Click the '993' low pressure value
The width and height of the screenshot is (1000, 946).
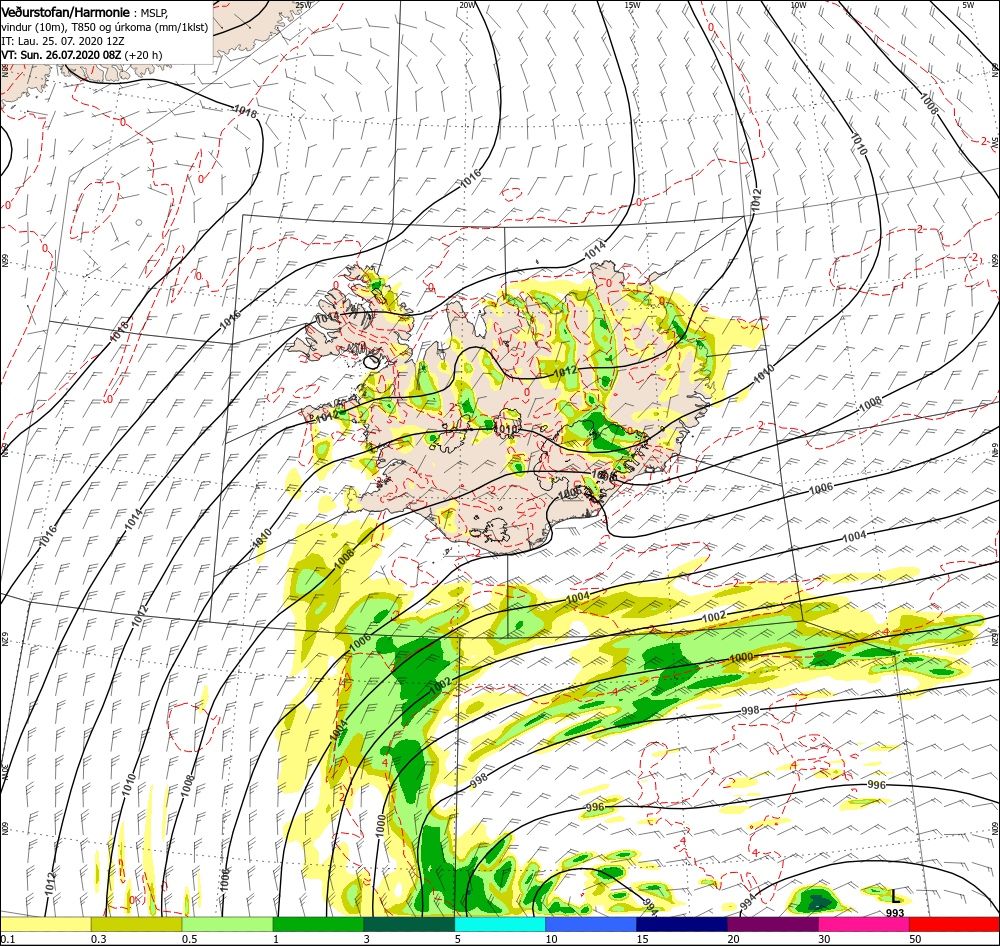pos(895,913)
